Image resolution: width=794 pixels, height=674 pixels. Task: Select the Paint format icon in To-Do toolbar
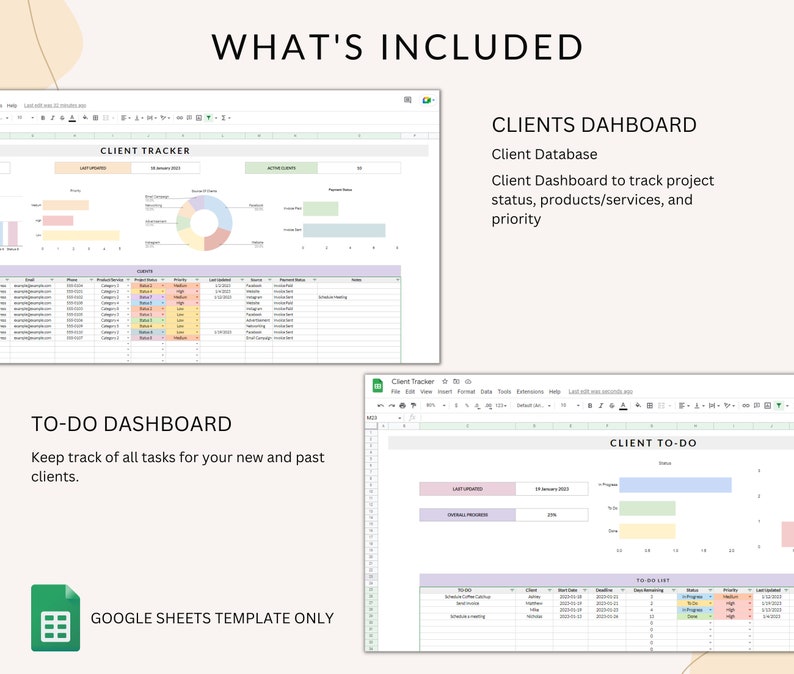click(413, 406)
